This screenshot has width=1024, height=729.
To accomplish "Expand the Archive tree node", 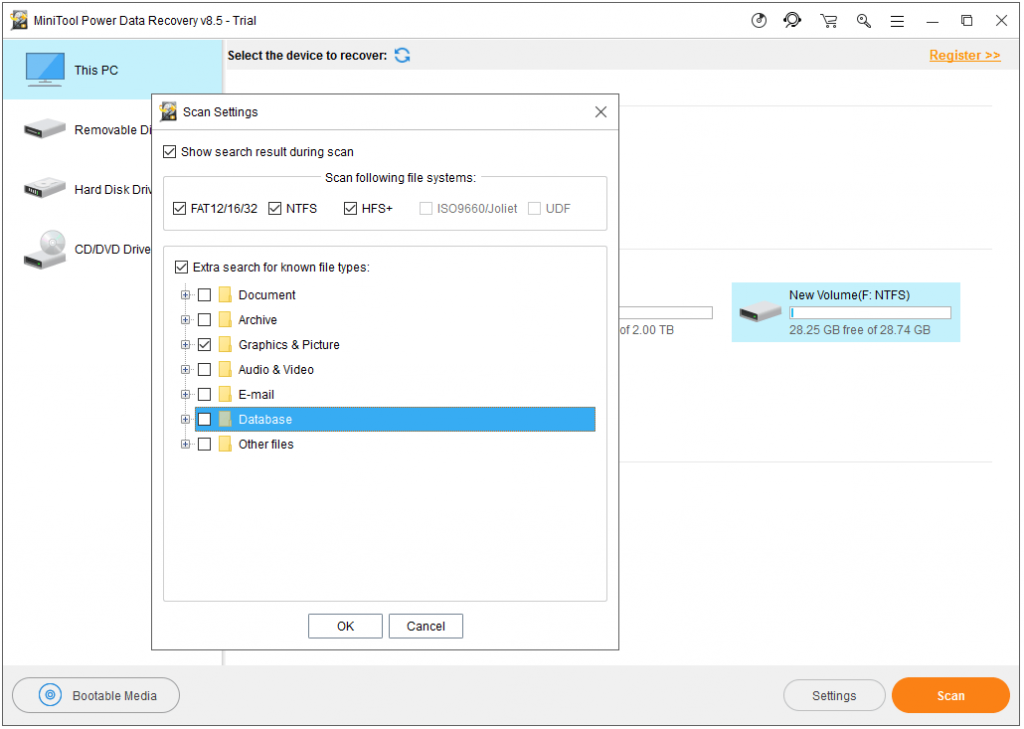I will click(185, 320).
